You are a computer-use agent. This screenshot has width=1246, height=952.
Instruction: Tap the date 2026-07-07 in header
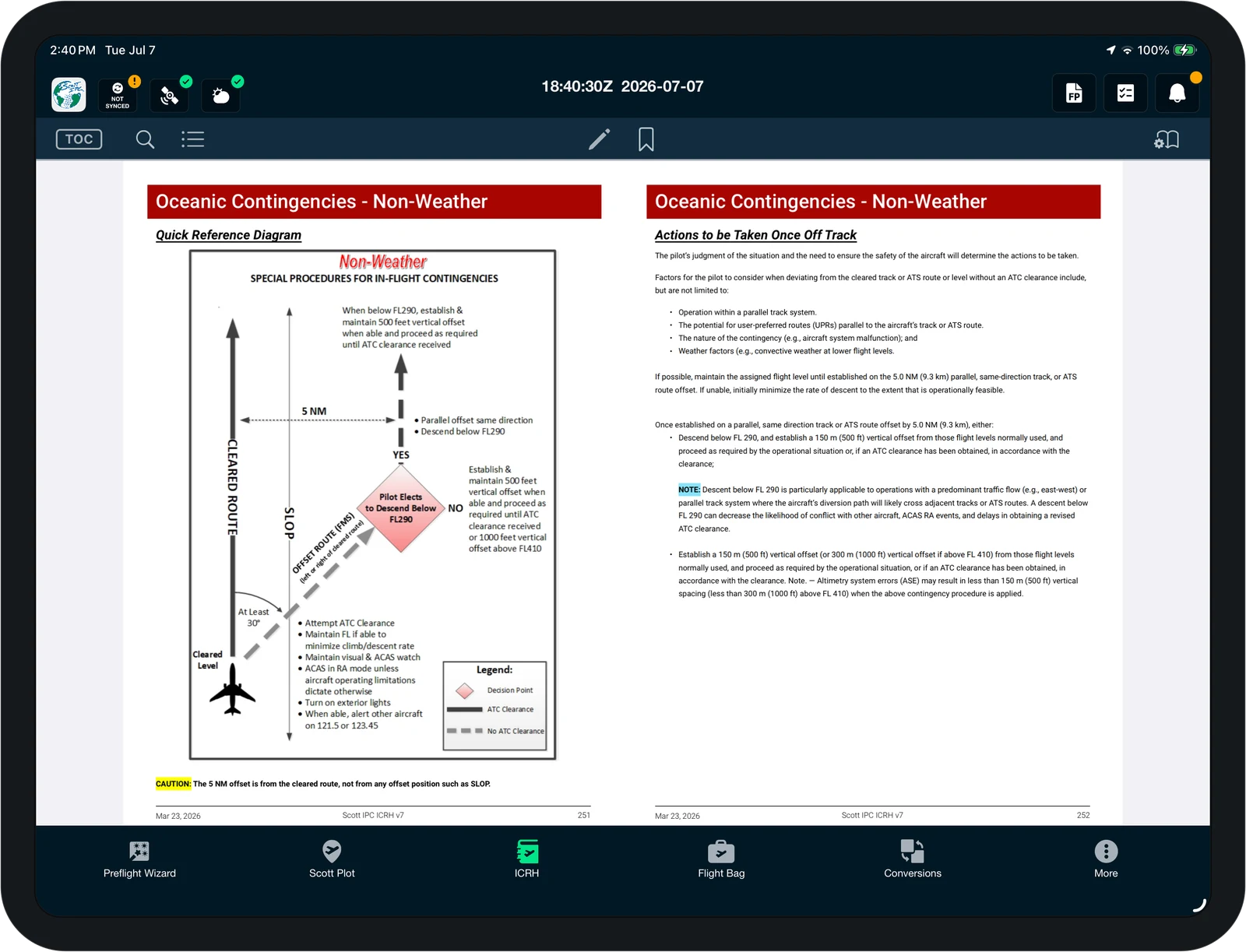click(663, 86)
